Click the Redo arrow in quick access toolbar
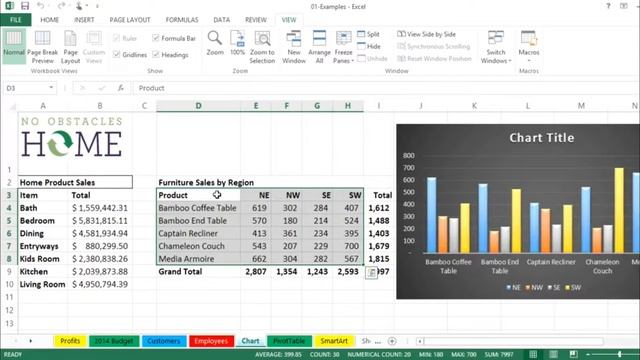 (61, 6)
